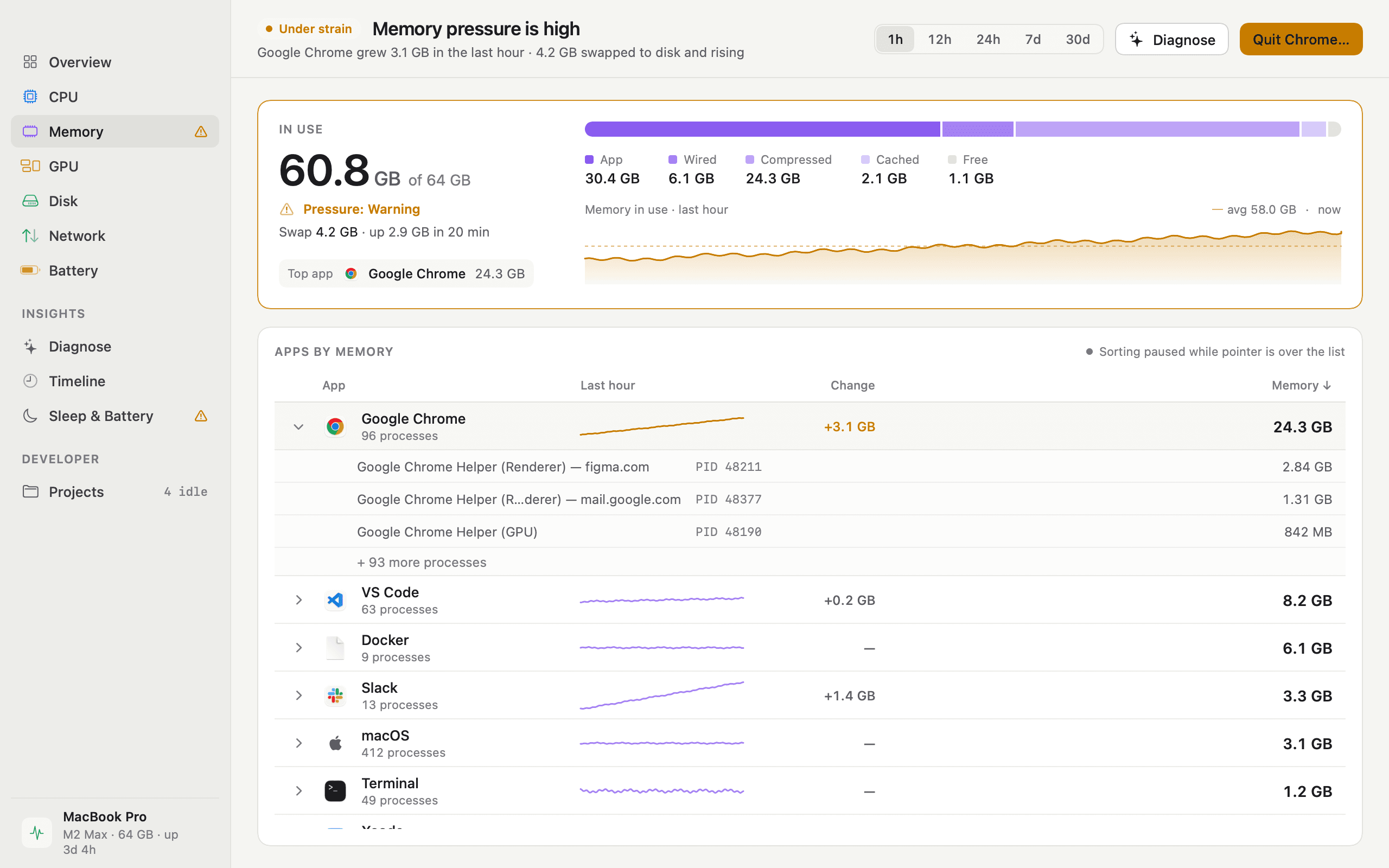Click the Compressed legend color swatch
Viewport: 1389px width, 868px height.
pos(750,159)
